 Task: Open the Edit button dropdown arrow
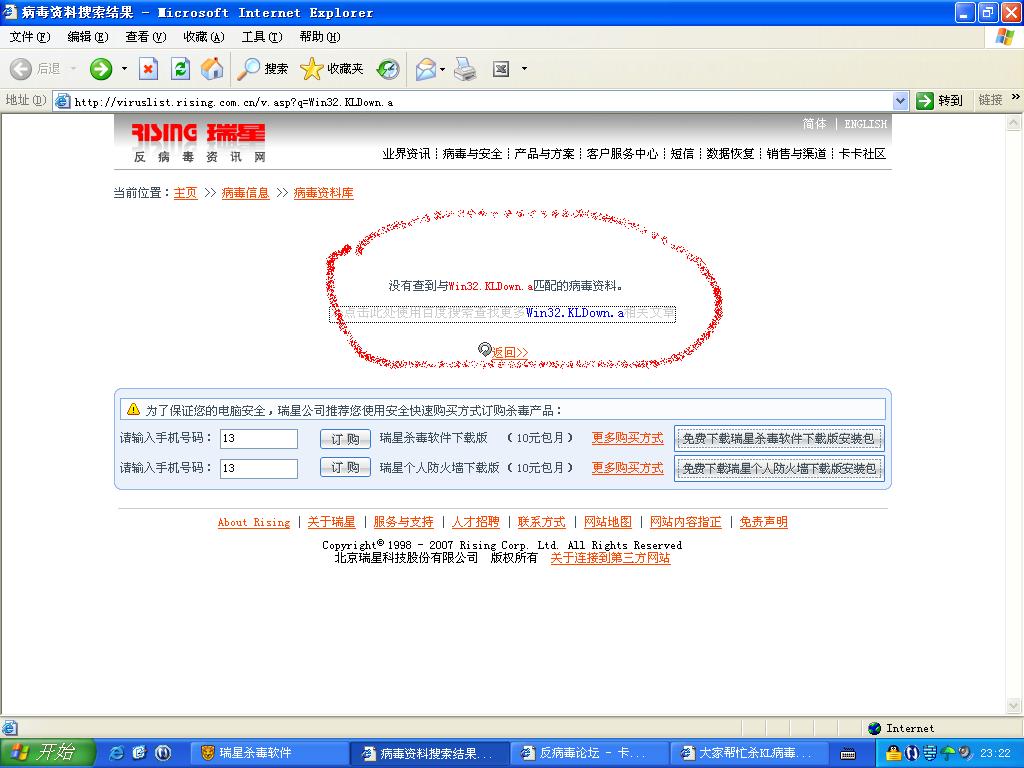click(524, 69)
